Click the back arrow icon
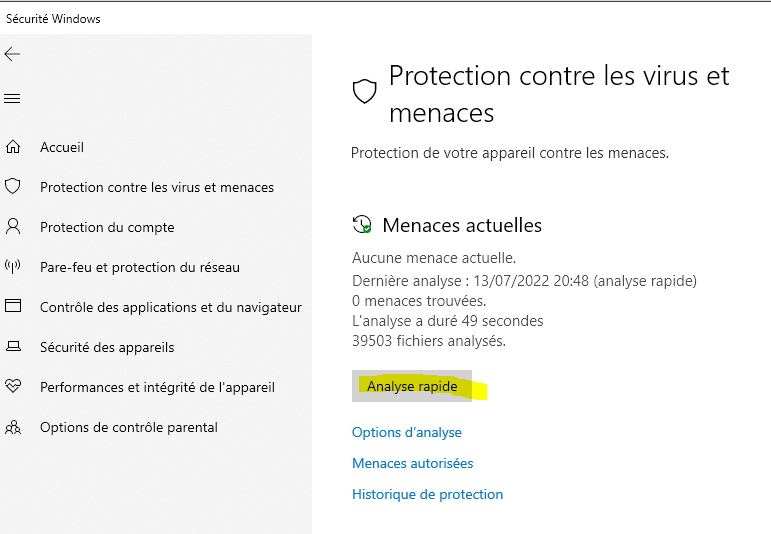Viewport: 771px width, 534px height. [13, 54]
